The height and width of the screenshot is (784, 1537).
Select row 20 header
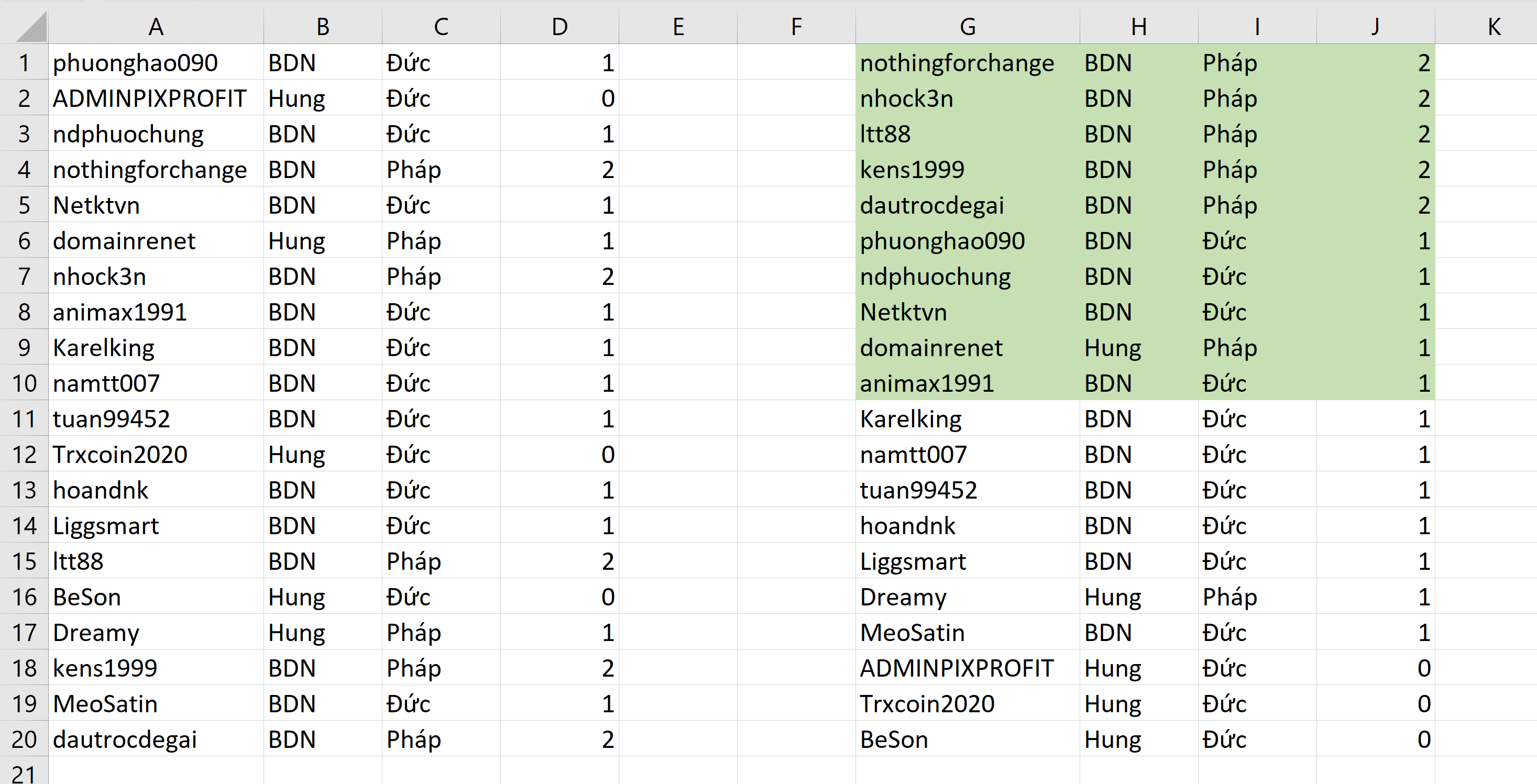[x=24, y=739]
